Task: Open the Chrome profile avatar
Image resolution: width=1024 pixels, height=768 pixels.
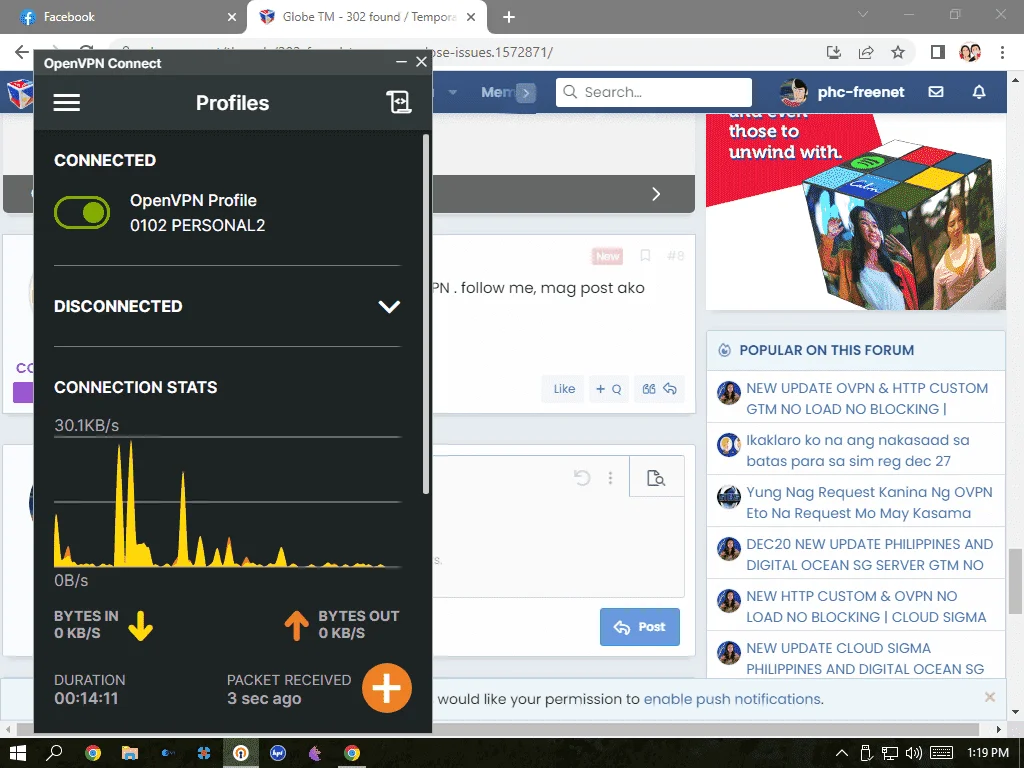Action: (x=970, y=52)
